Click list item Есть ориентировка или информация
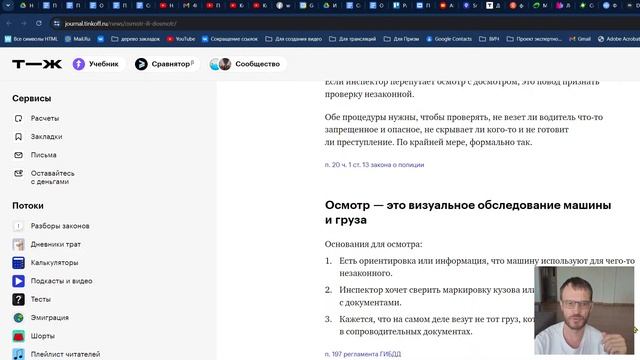This screenshot has height=360, width=640. (487, 267)
